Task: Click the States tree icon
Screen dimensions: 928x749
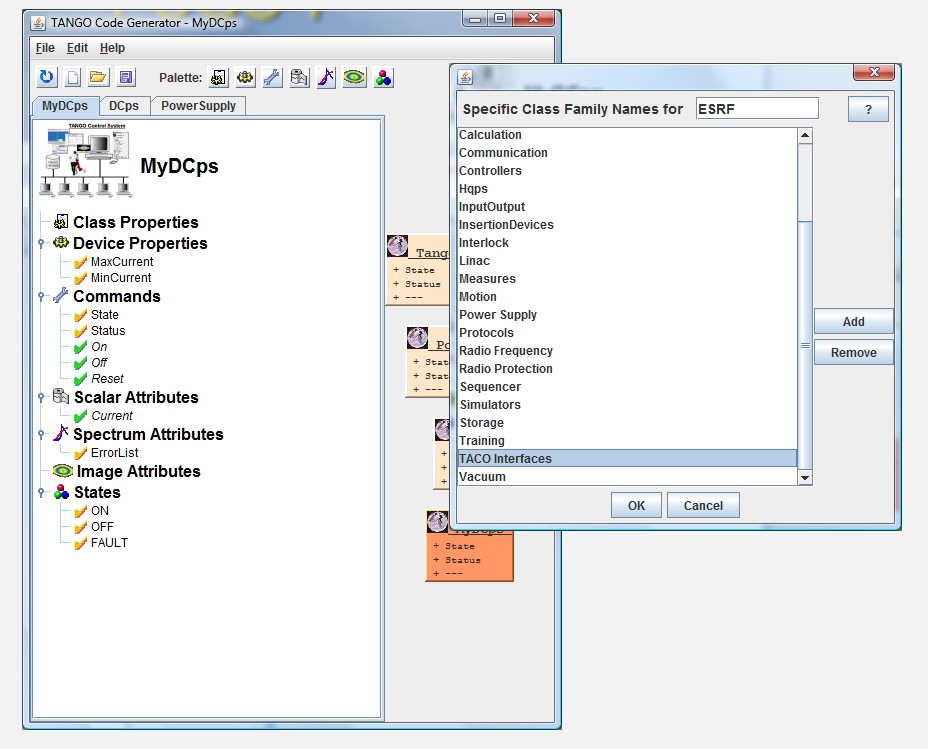Action: point(62,492)
